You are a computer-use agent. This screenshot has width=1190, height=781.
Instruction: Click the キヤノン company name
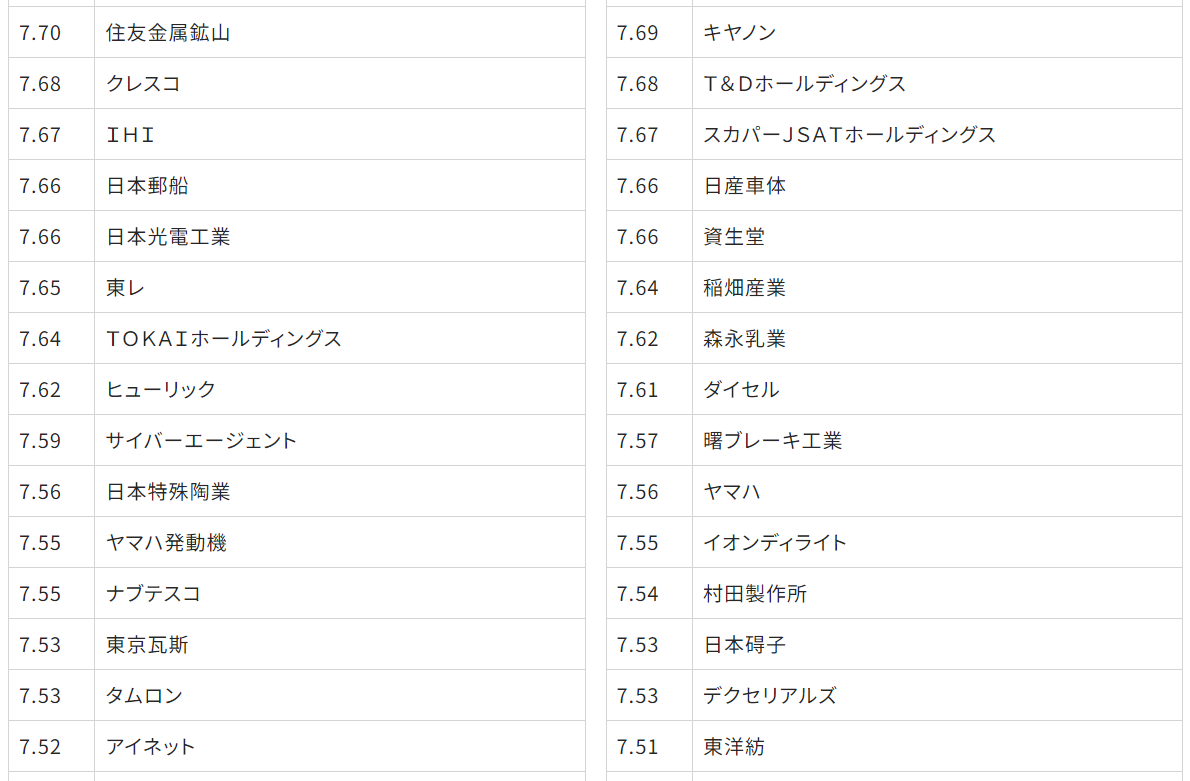pyautogui.click(x=740, y=33)
